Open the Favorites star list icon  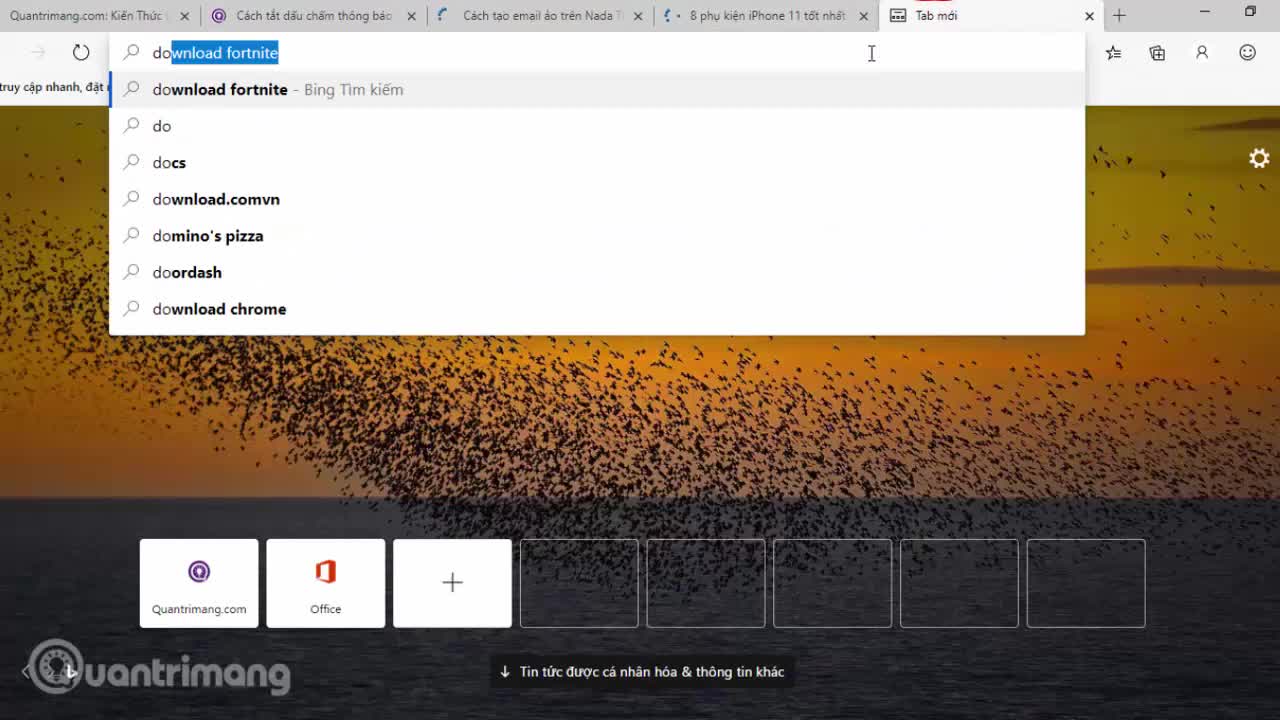(1113, 52)
